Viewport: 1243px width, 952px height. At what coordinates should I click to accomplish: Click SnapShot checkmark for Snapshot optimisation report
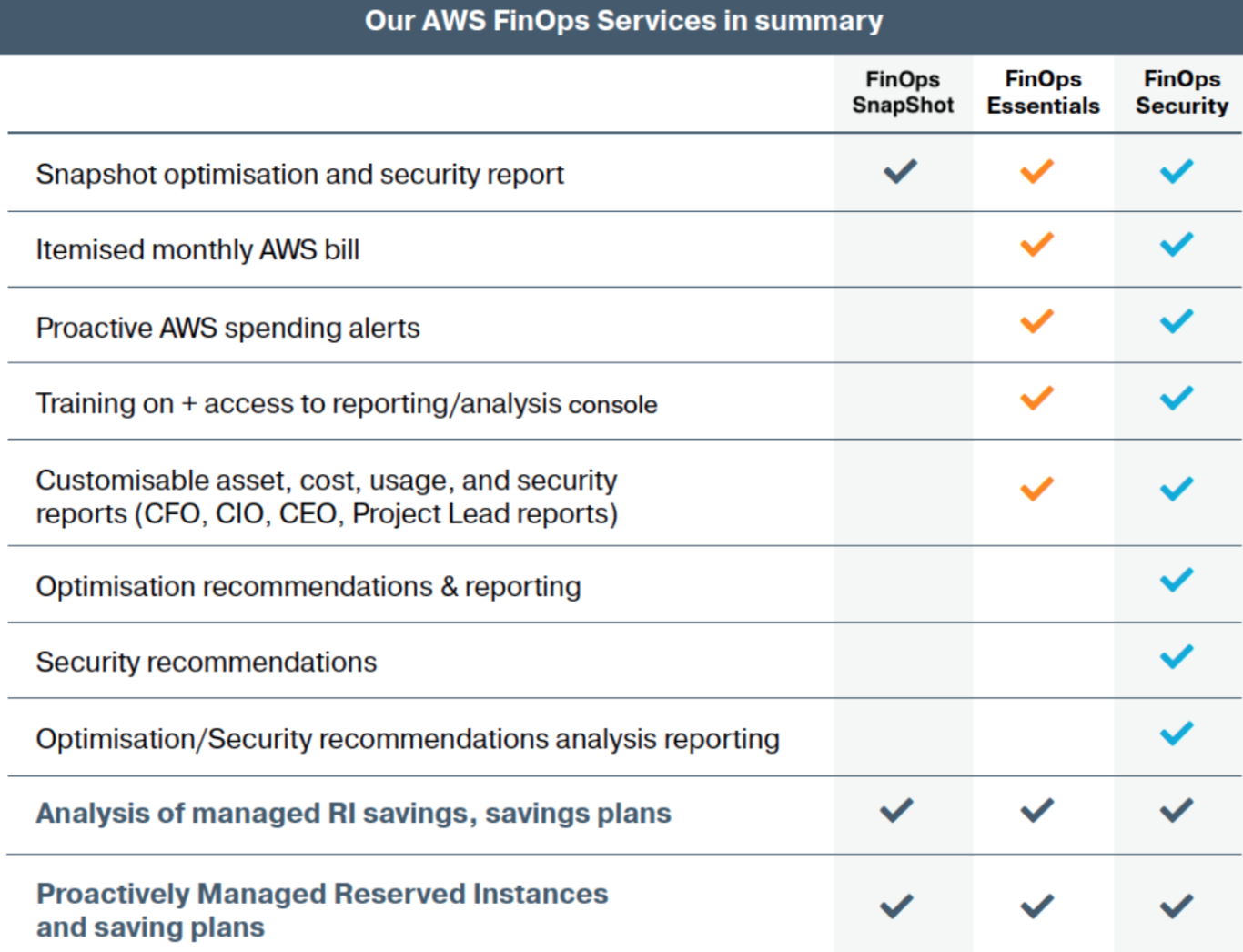900,171
